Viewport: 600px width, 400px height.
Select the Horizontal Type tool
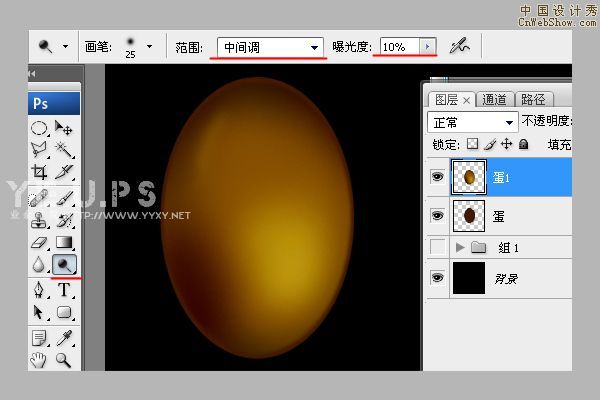[x=64, y=290]
